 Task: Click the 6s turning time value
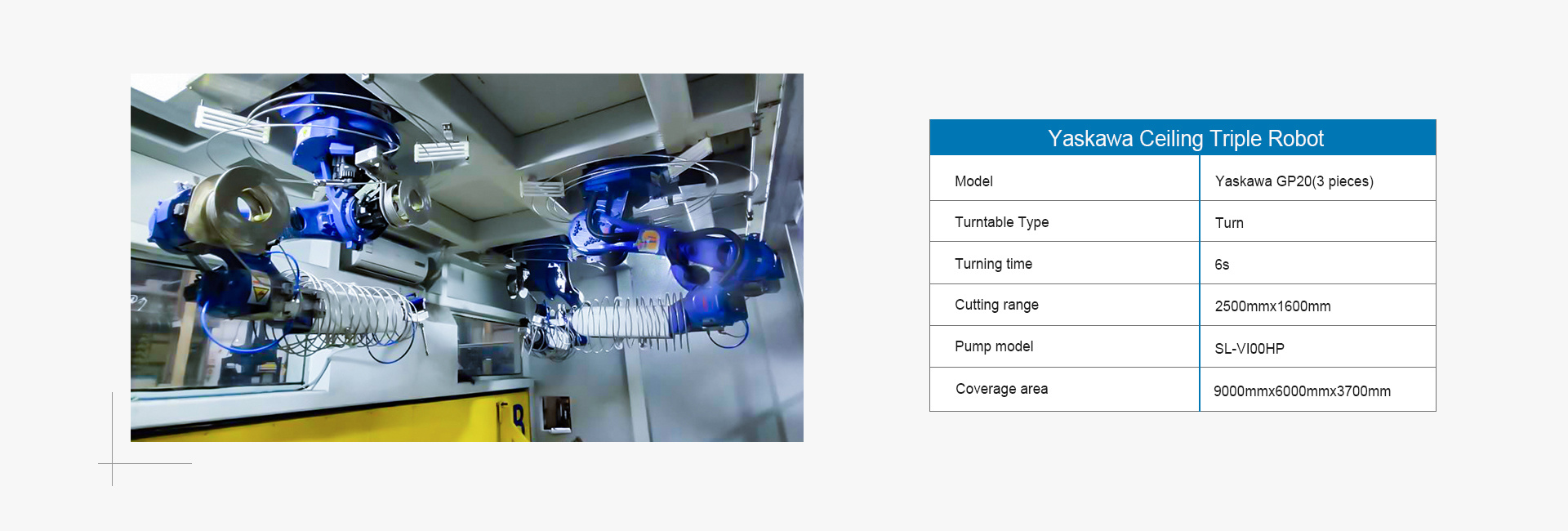[1222, 265]
